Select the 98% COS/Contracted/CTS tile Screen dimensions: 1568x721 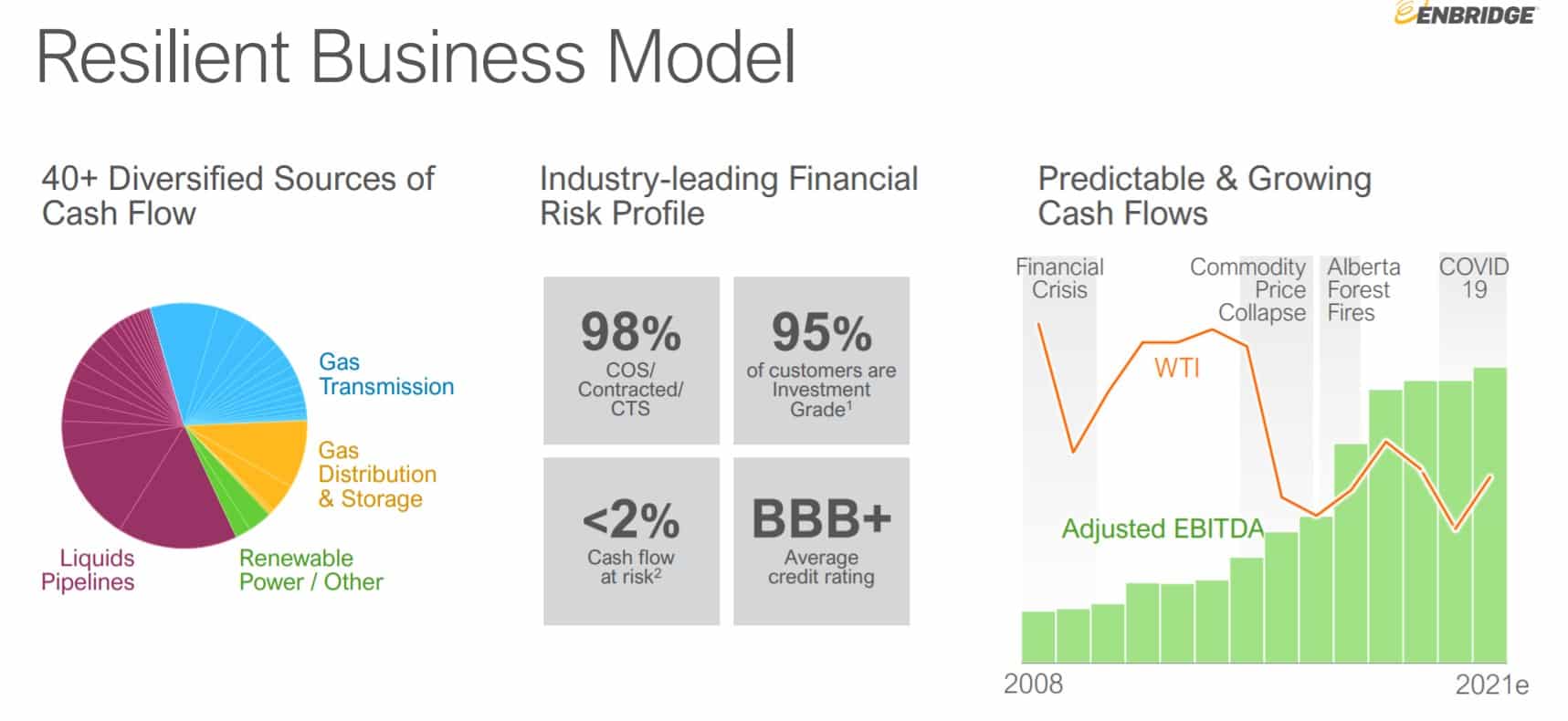pos(631,360)
